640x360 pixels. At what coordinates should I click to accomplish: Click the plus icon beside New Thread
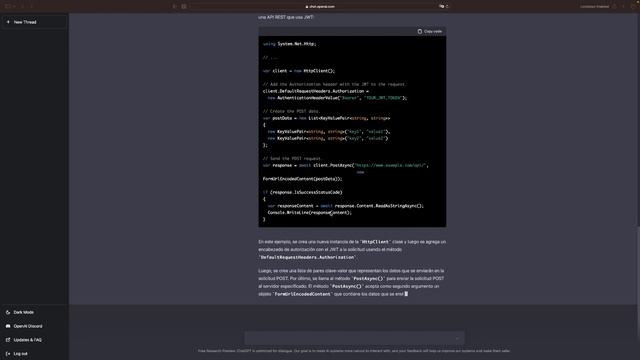[8, 22]
